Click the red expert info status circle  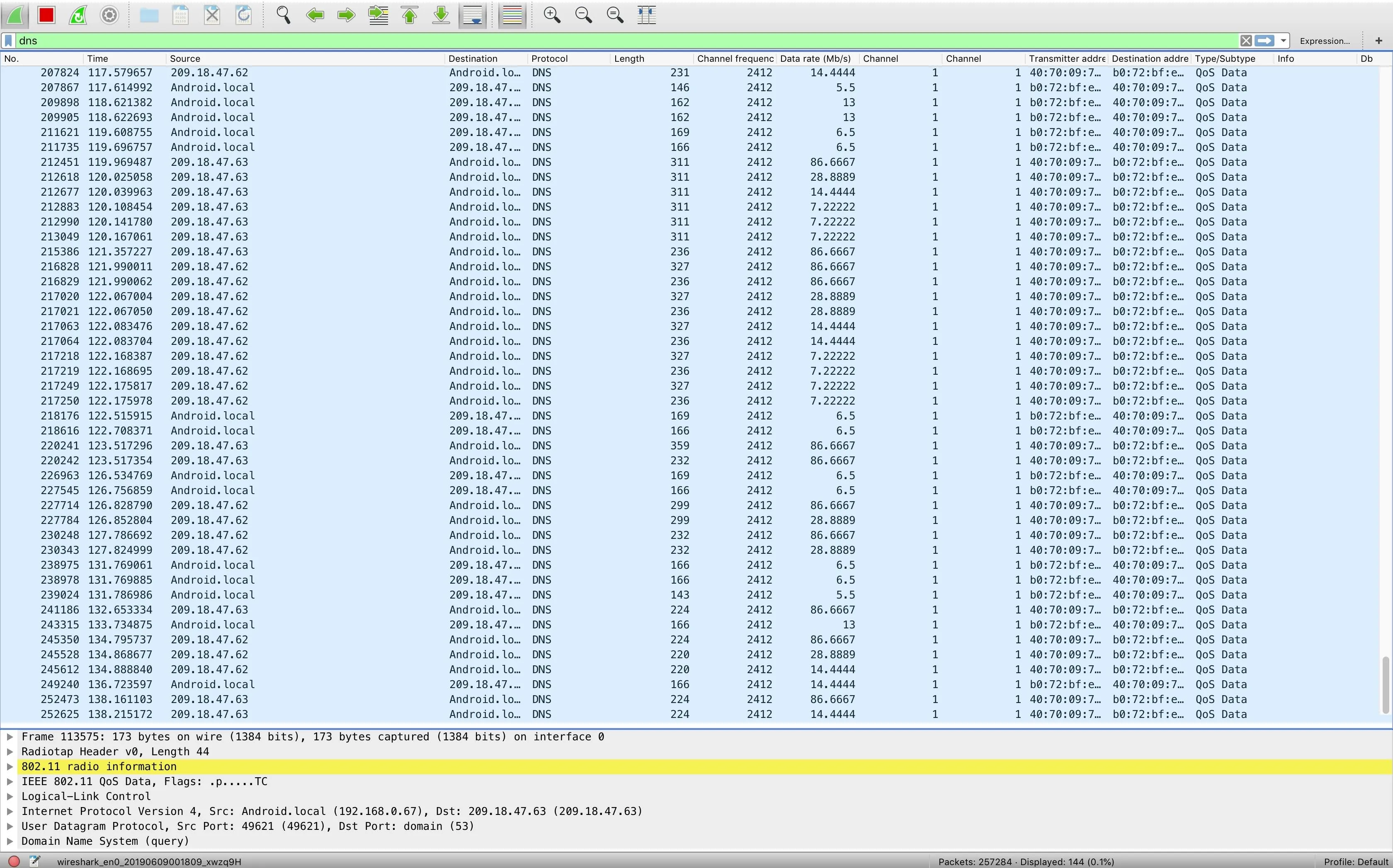click(15, 861)
